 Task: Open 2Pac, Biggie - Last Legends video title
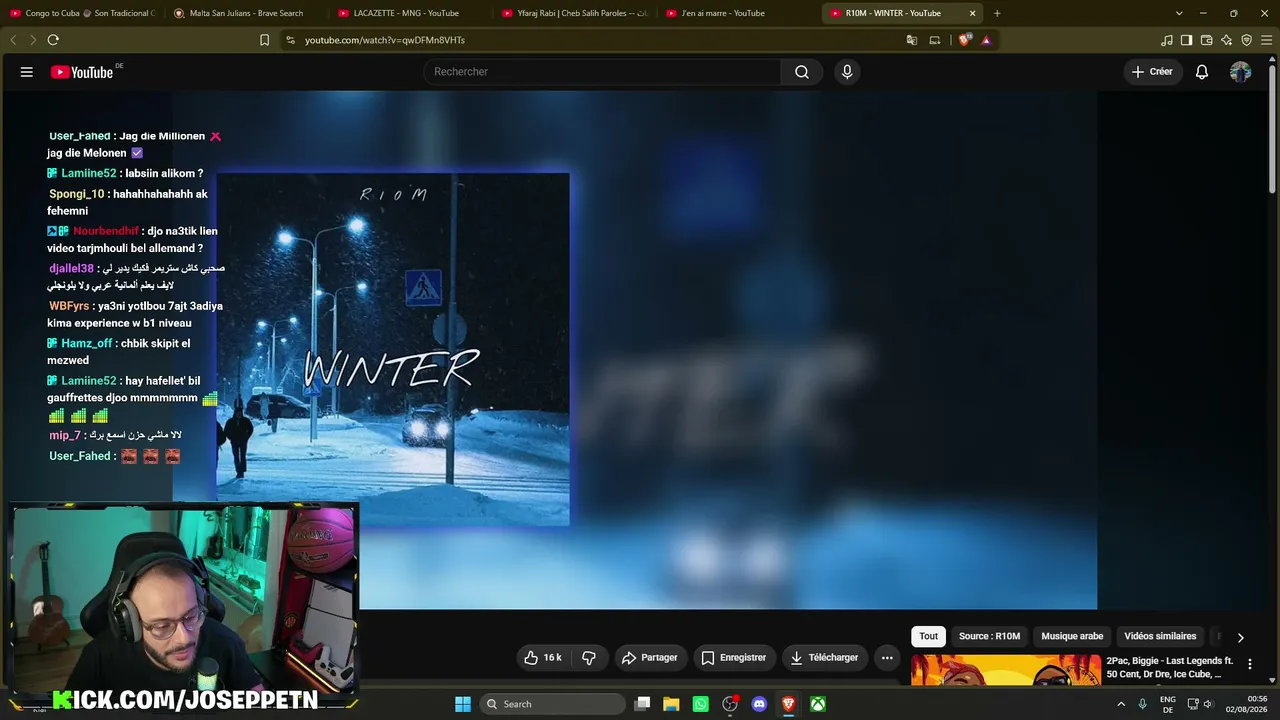tap(1170, 668)
